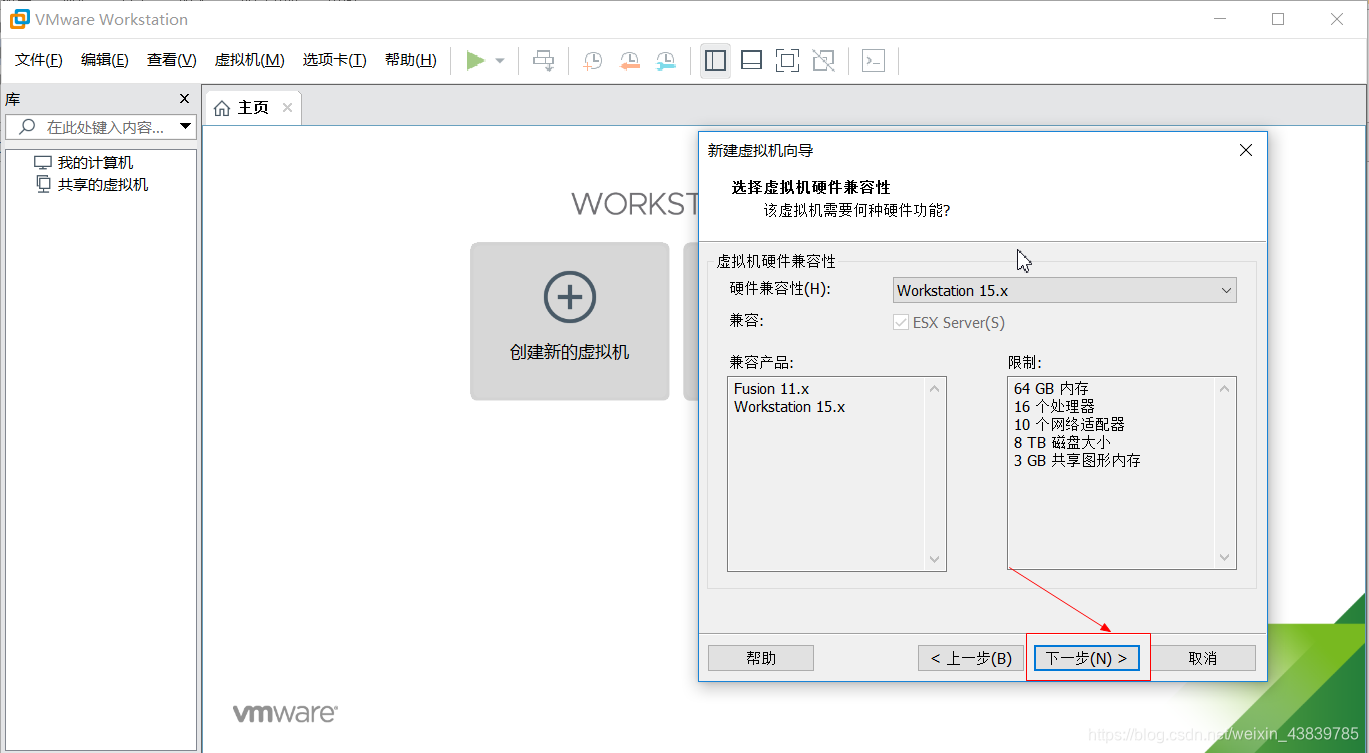Click the 兼容产品 list scroll-up arrow

(x=935, y=388)
